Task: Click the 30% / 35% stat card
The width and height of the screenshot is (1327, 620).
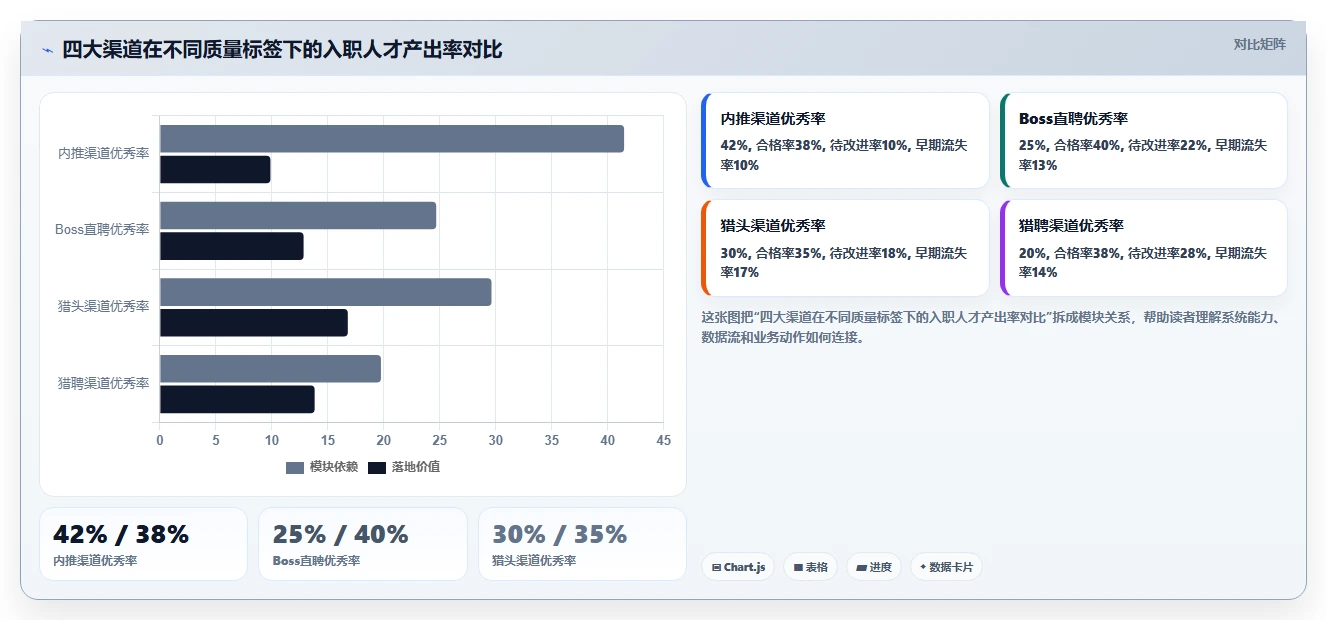Action: 582,544
